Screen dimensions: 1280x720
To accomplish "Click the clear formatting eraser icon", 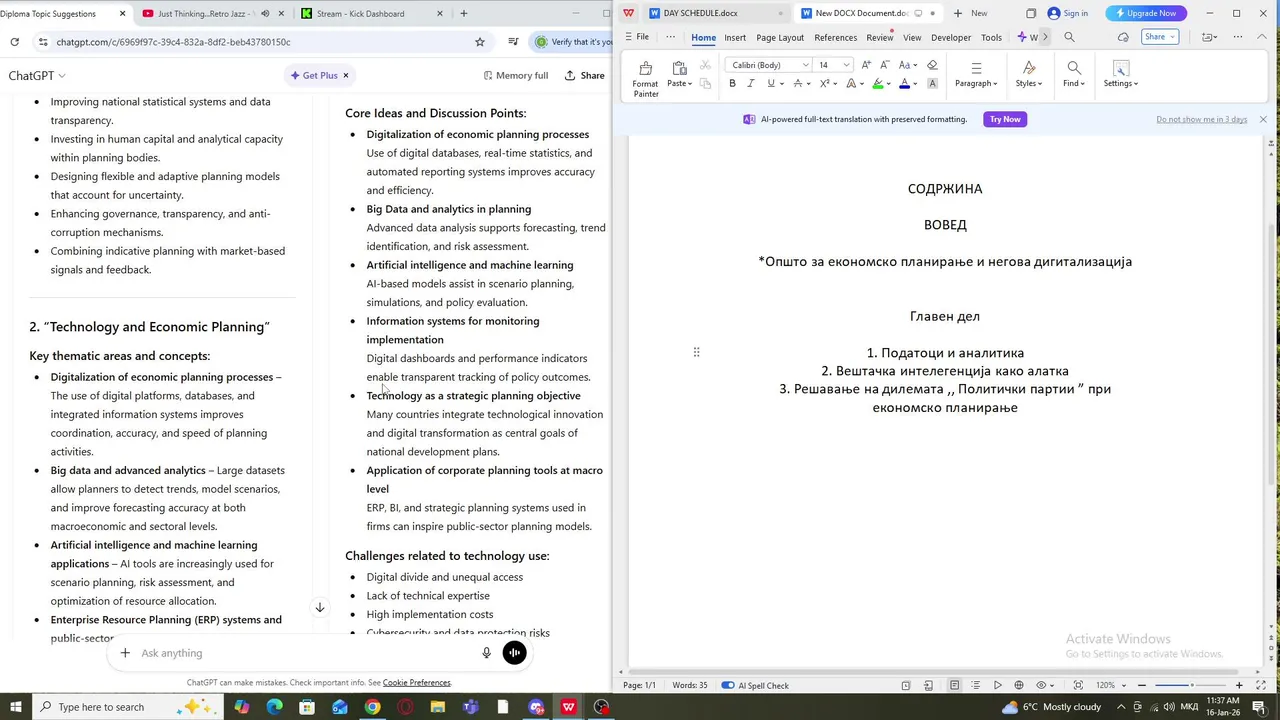I will pos(932,65).
